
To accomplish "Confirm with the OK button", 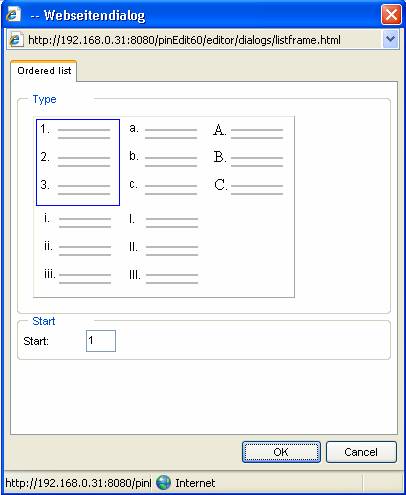I will point(281,452).
